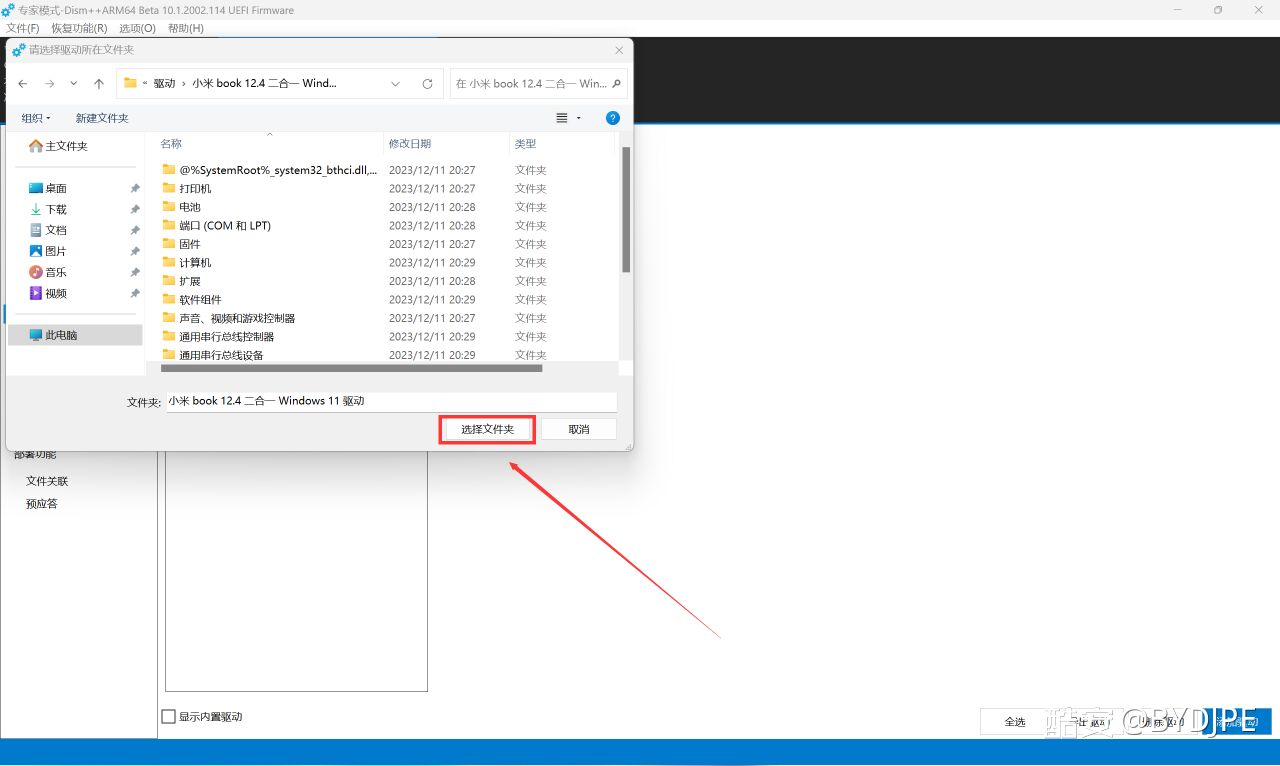
Task: Open the 恢复功能(R) menu
Action: 79,28
